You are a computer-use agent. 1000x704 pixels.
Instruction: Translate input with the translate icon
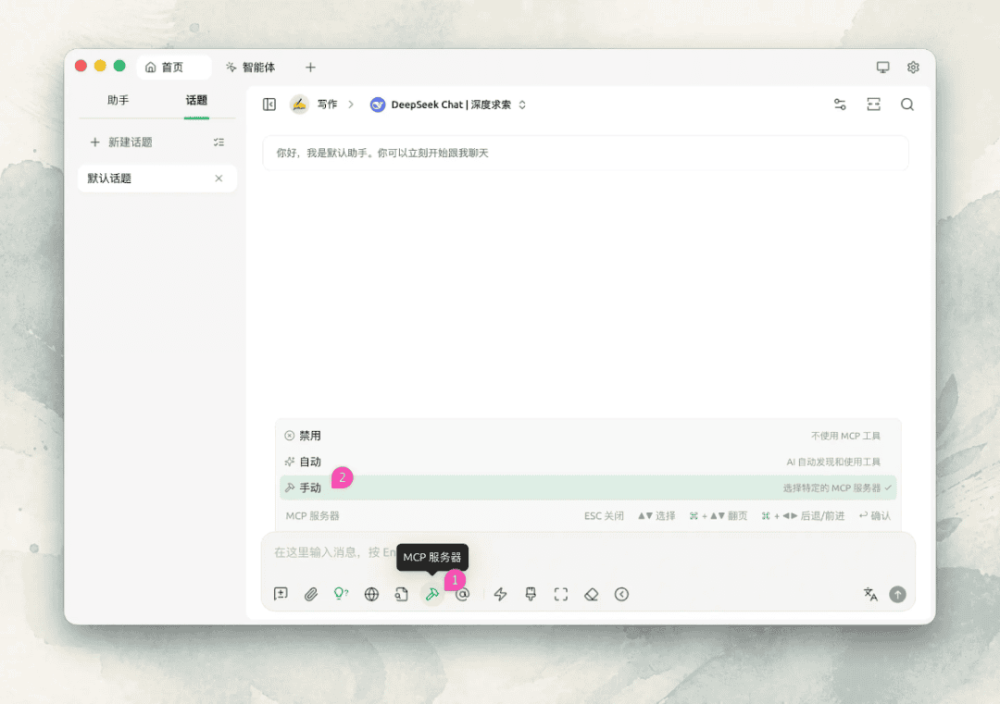871,594
